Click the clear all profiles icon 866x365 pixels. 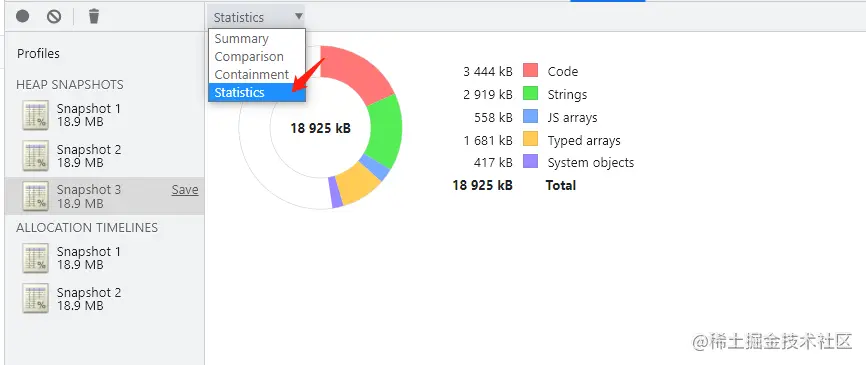(x=54, y=17)
